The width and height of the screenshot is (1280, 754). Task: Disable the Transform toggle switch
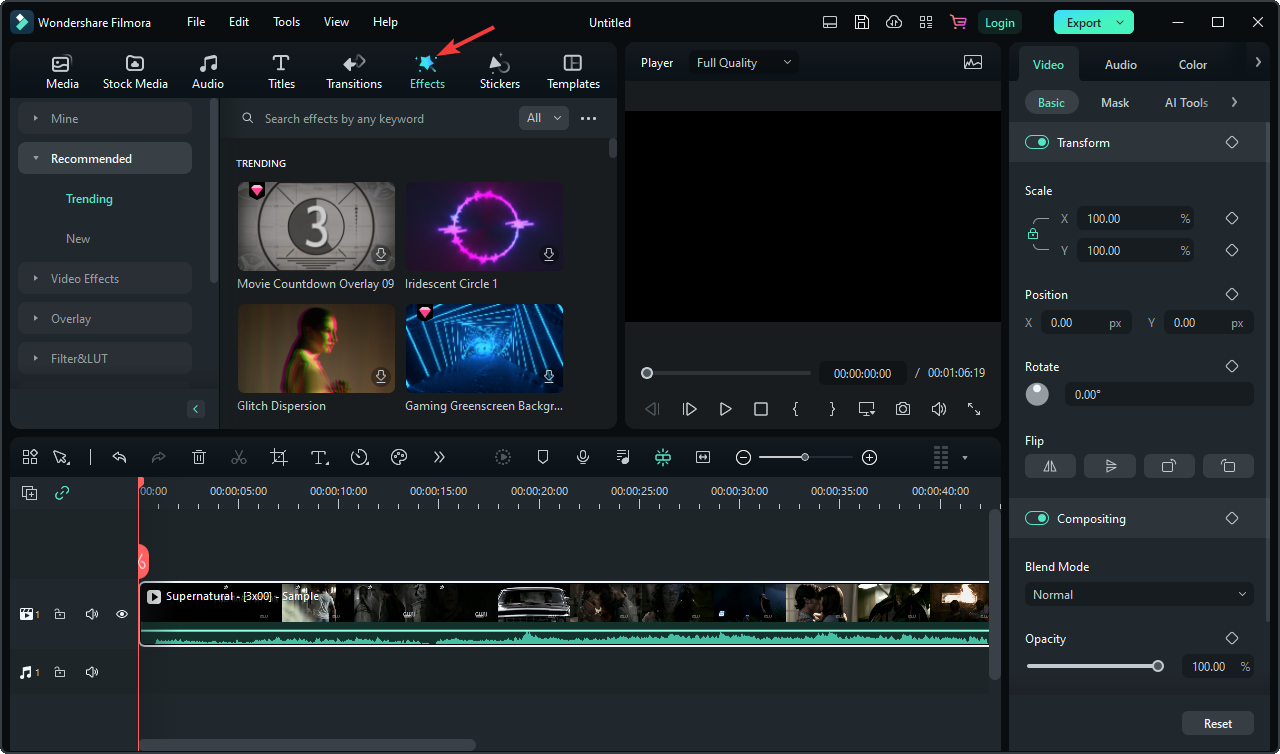tap(1037, 143)
